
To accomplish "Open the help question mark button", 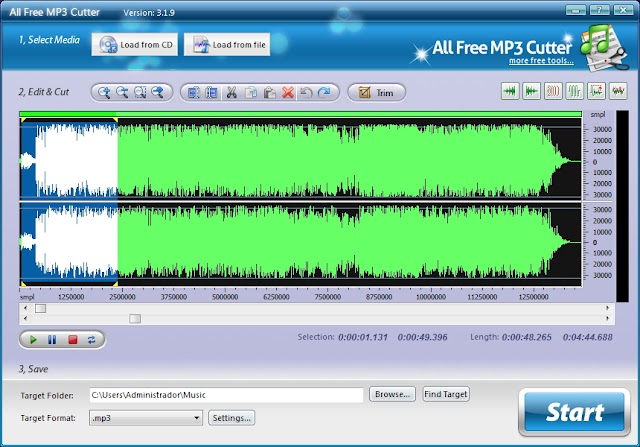I will point(599,10).
